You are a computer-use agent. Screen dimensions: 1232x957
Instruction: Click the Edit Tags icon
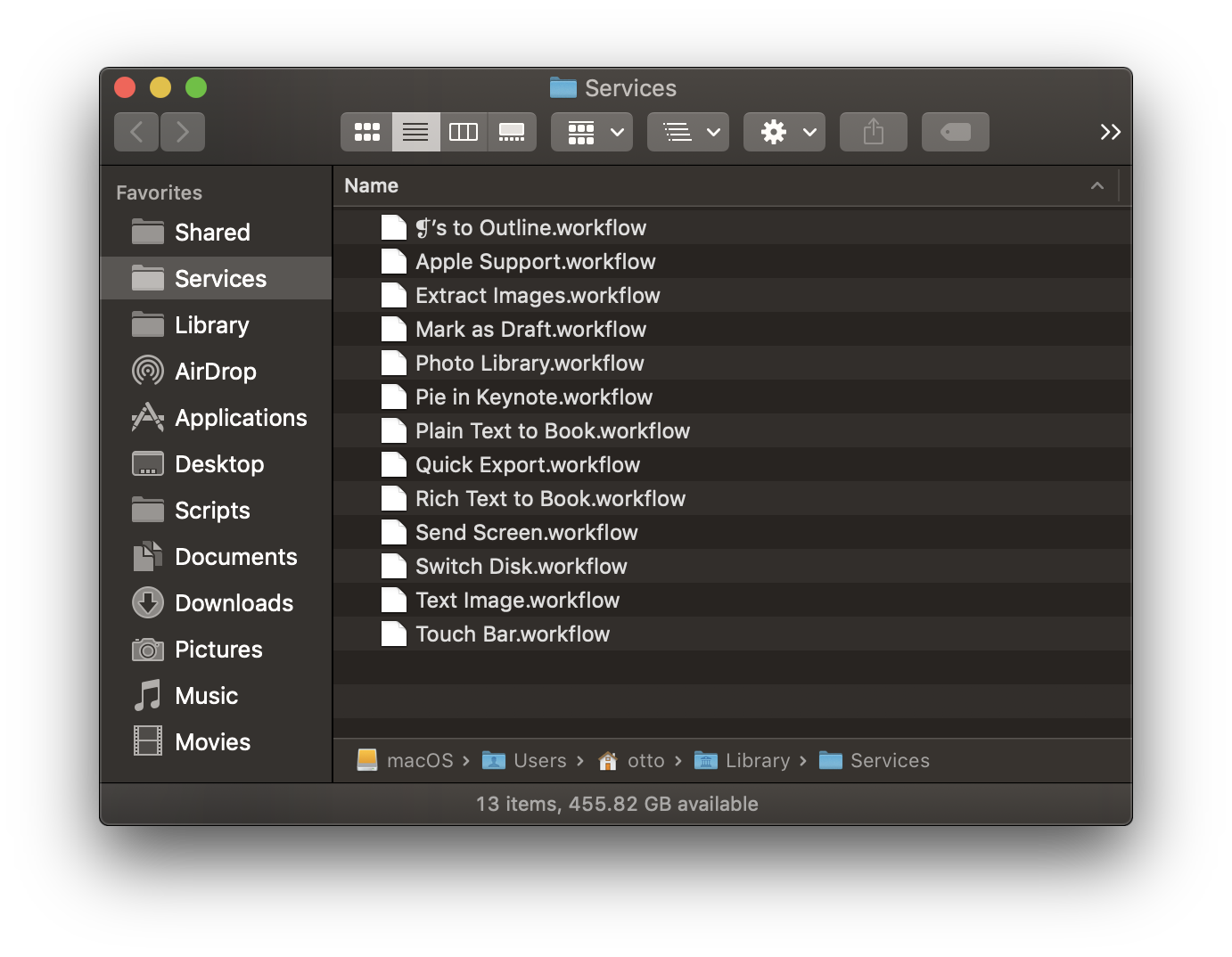(x=955, y=131)
